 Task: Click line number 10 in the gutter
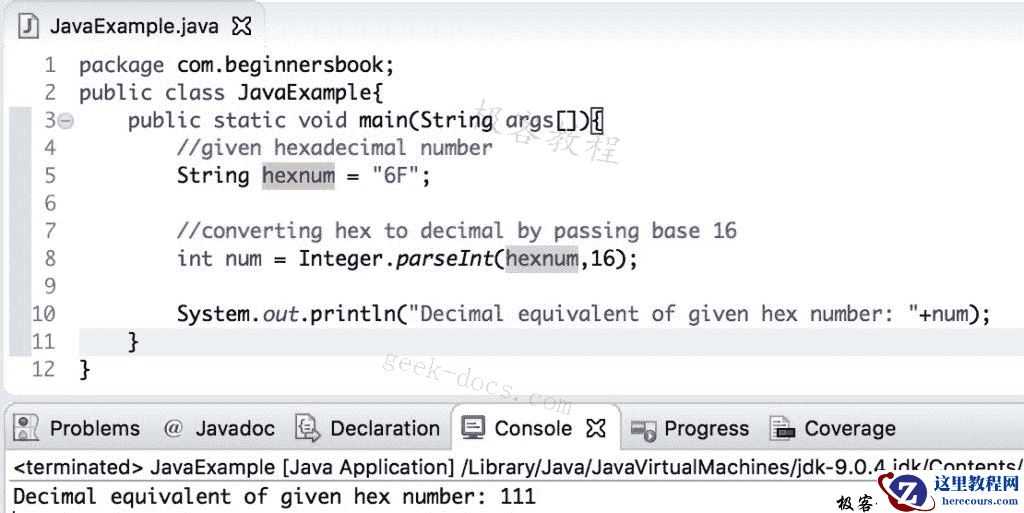[x=43, y=314]
